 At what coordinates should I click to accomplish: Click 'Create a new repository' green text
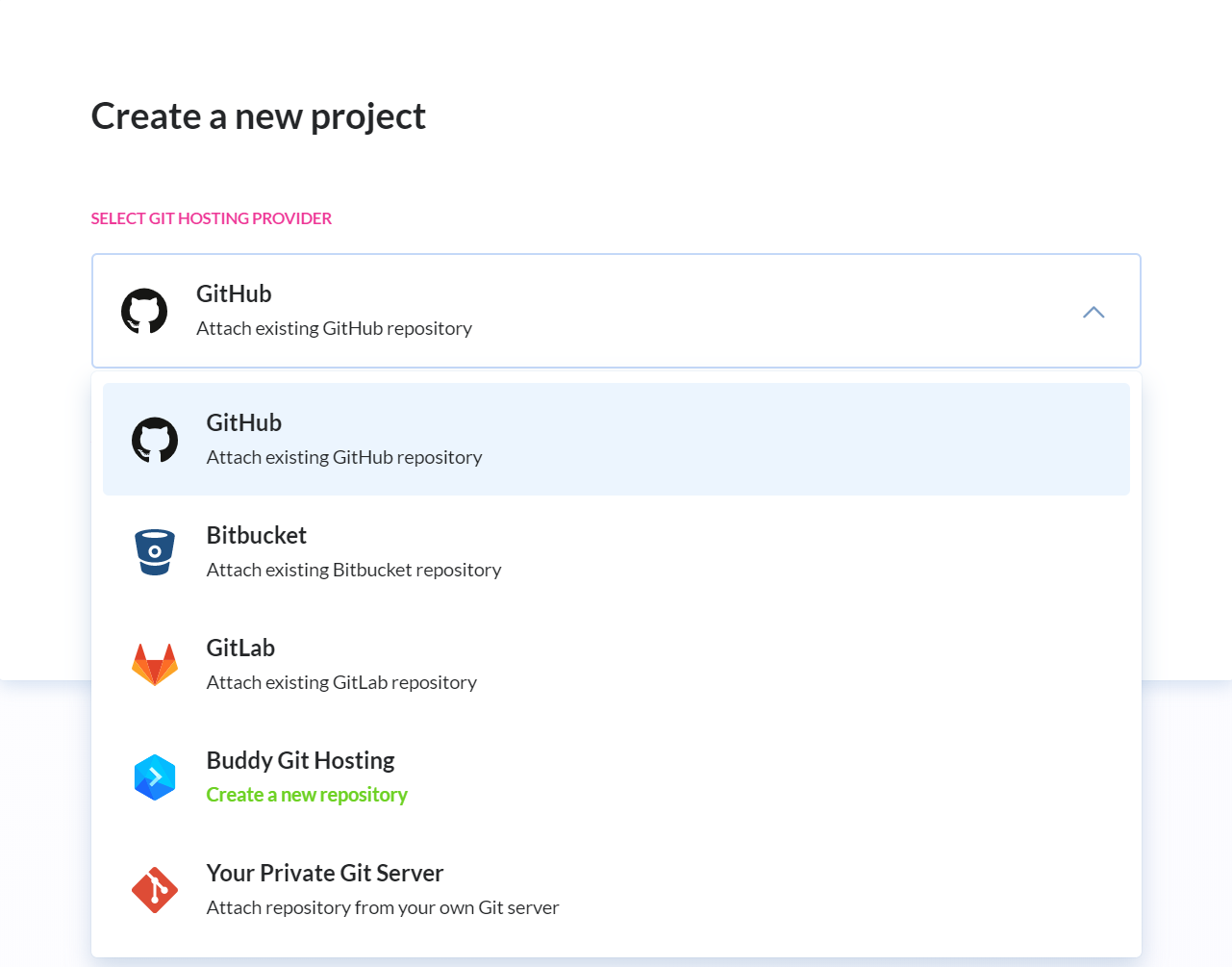(x=307, y=795)
